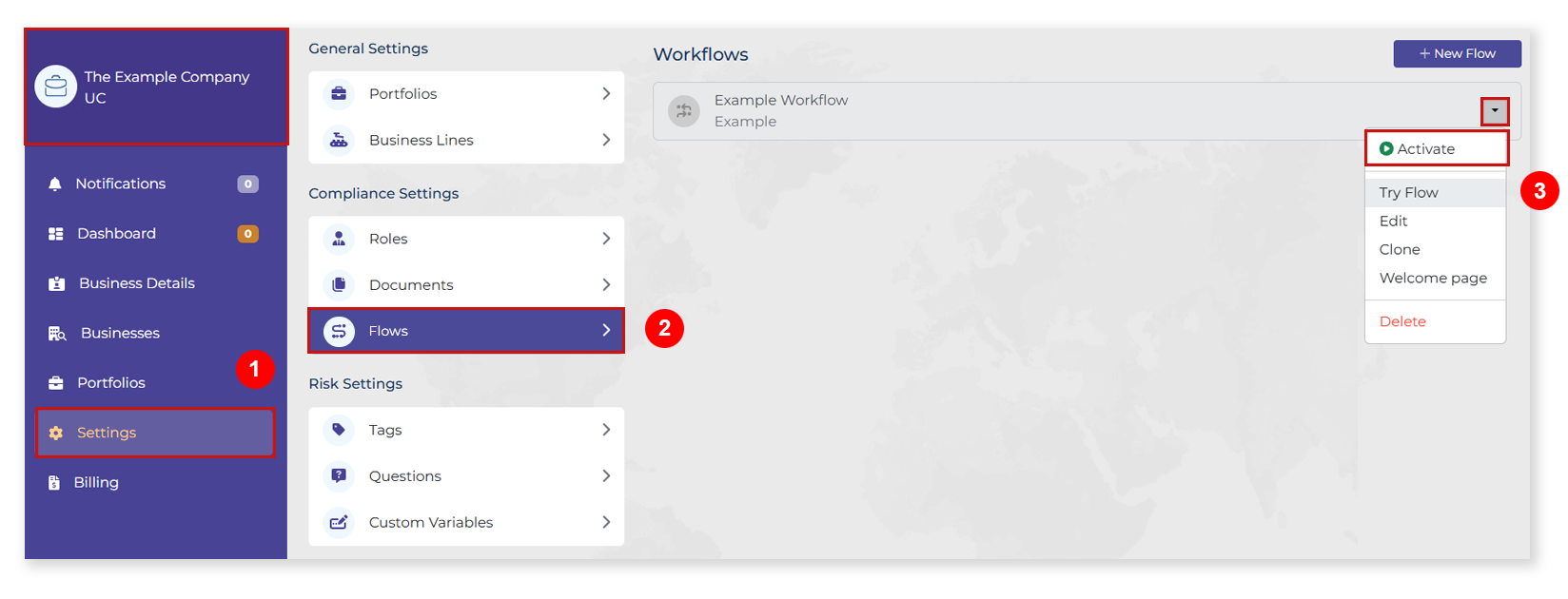Click the Business Lines label
1568x599 pixels.
point(421,140)
